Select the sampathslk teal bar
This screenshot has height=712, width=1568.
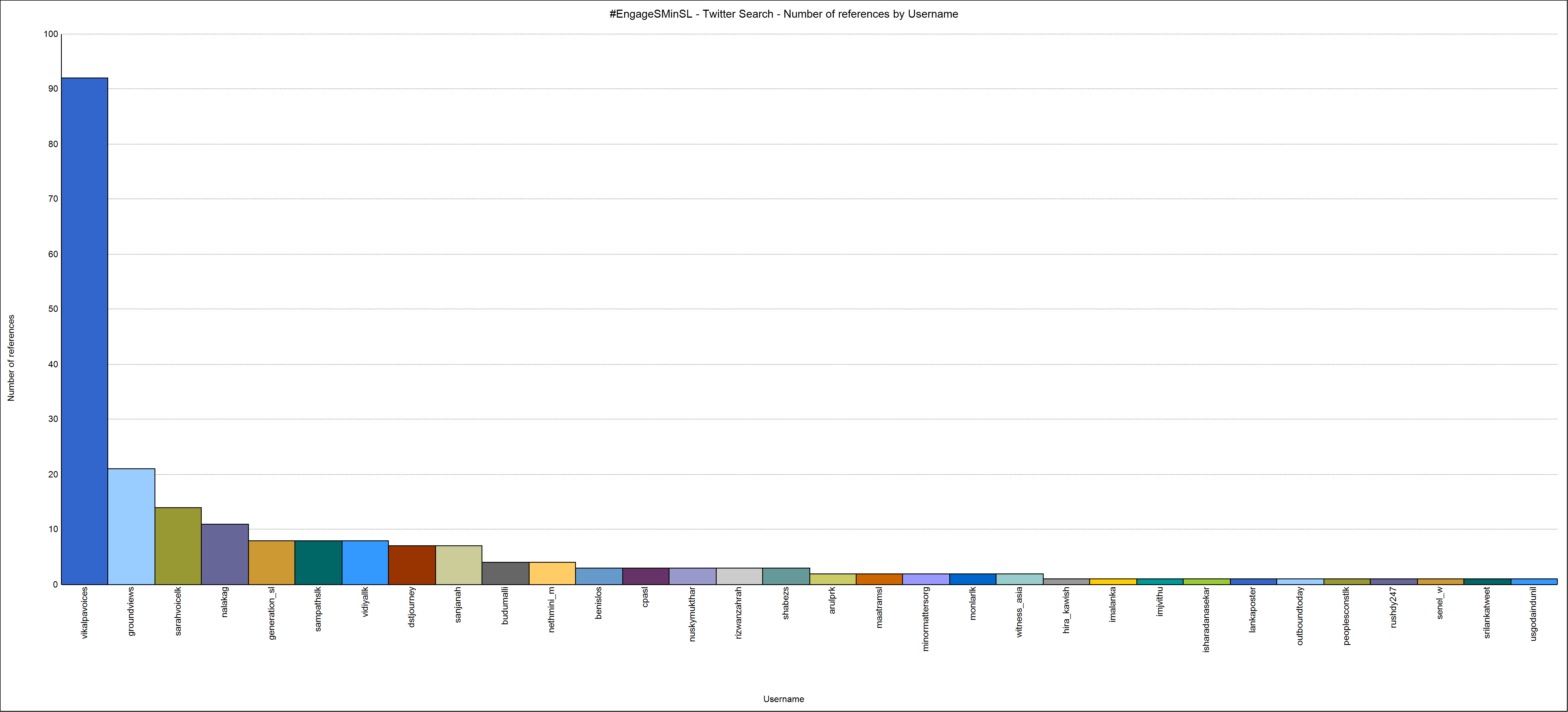point(318,562)
